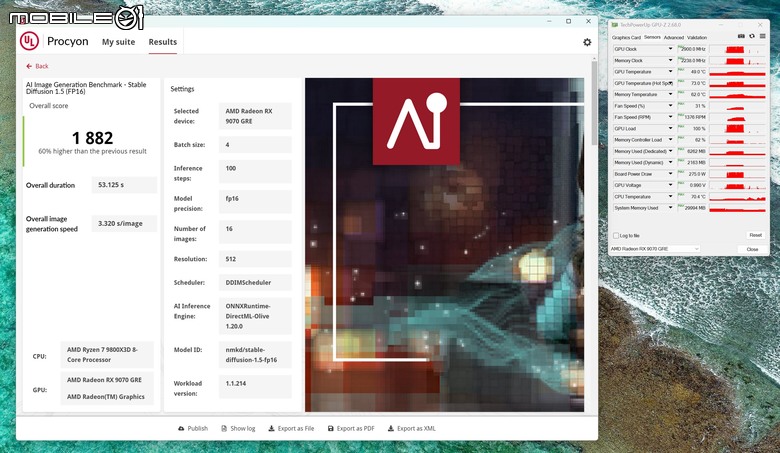
Task: Open Procyon settings gear icon
Action: point(587,42)
